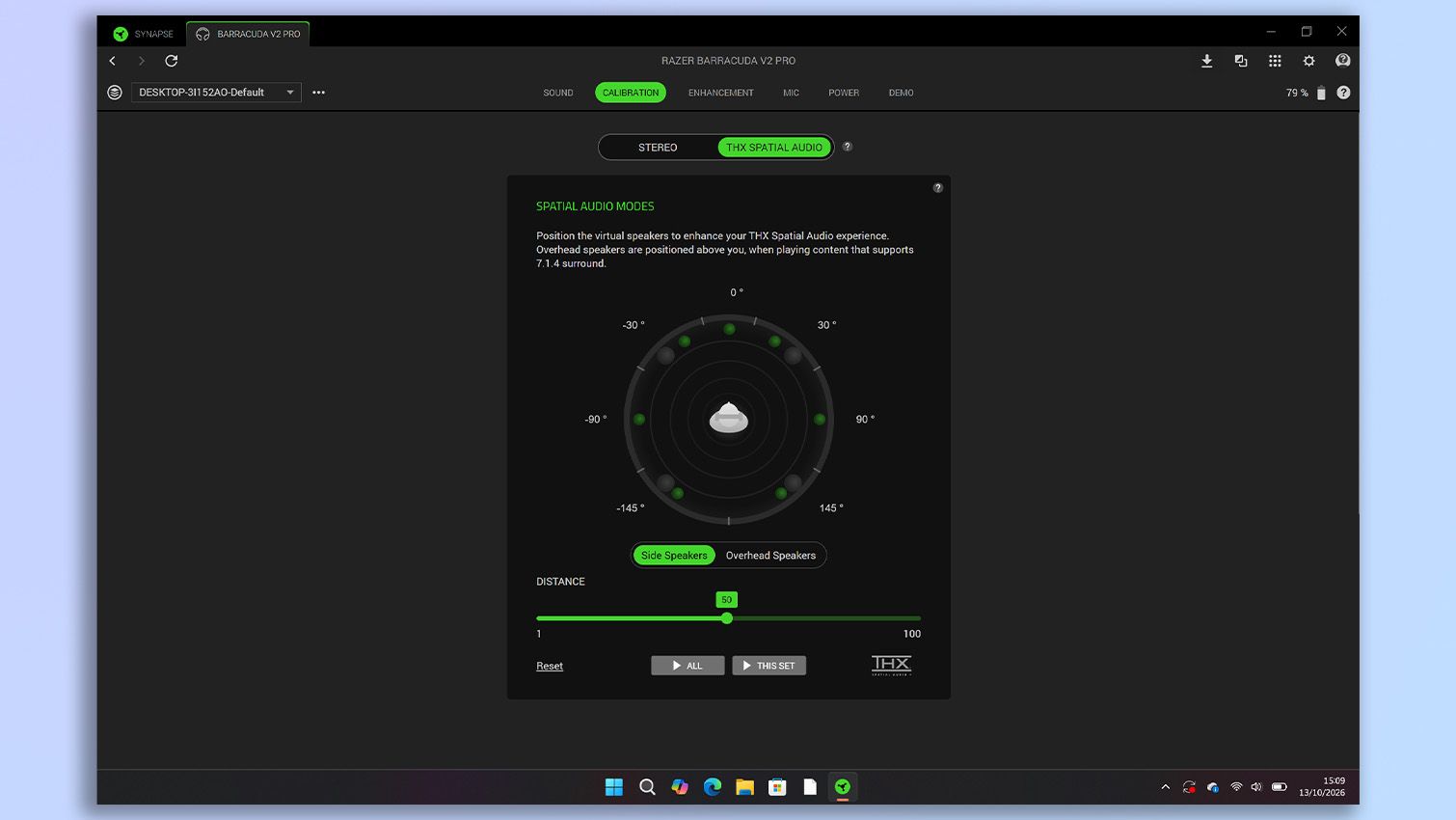This screenshot has width=1456, height=820.
Task: Click the Razer Synapse taskbar icon
Action: click(843, 787)
